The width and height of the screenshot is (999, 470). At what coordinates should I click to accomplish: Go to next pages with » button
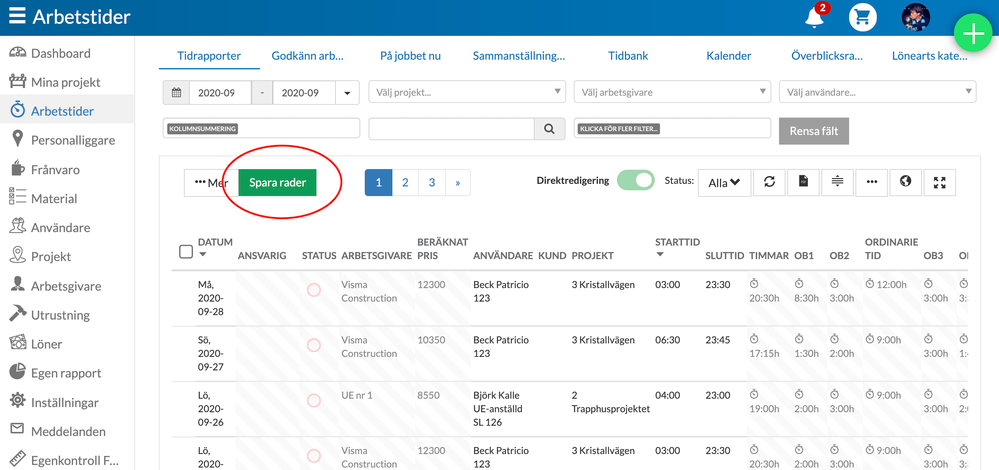click(x=457, y=183)
